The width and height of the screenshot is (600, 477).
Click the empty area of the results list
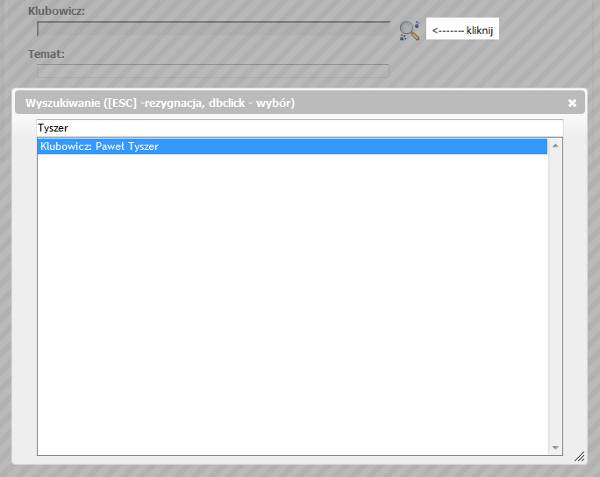(292, 300)
